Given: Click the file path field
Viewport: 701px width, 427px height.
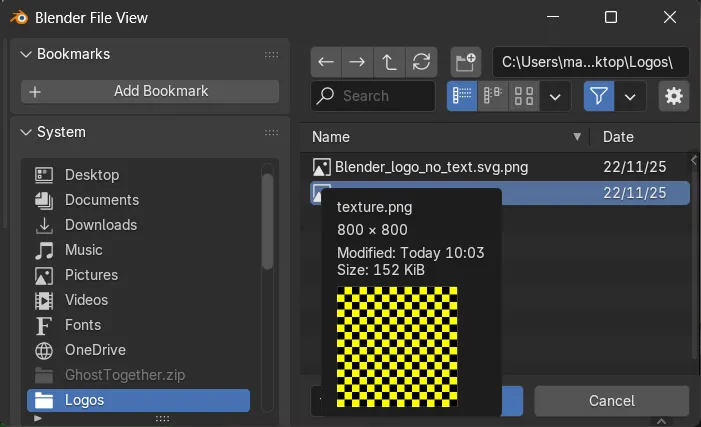Looking at the screenshot, I should coord(591,62).
